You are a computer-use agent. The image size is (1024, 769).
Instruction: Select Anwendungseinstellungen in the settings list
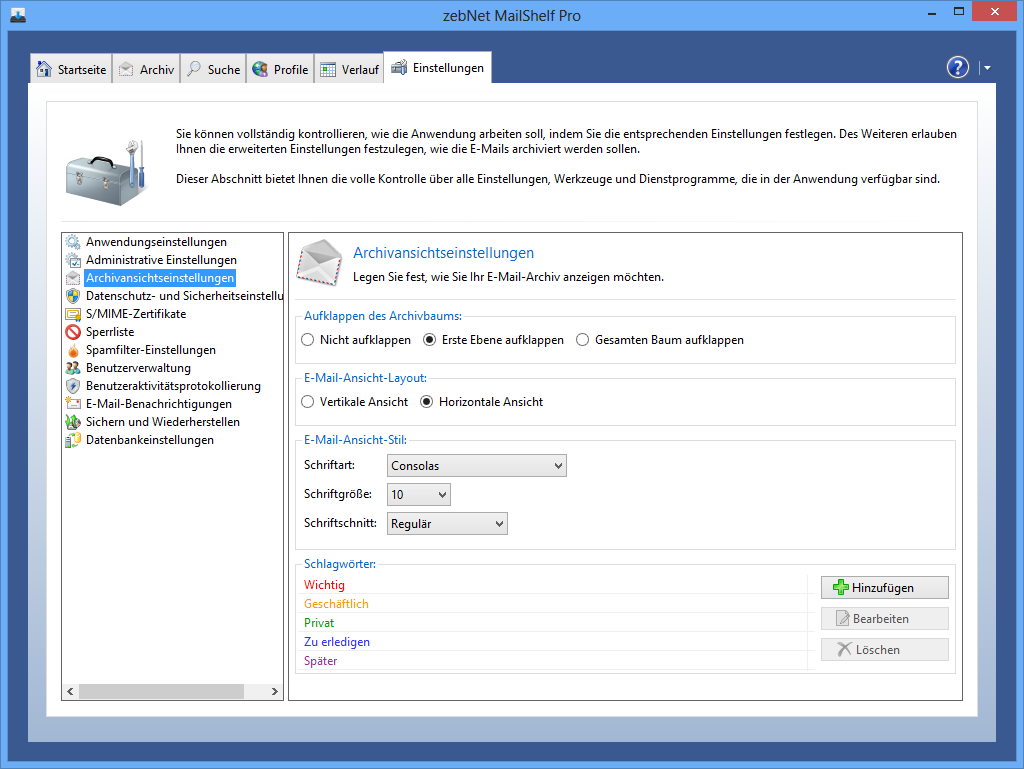(x=156, y=242)
